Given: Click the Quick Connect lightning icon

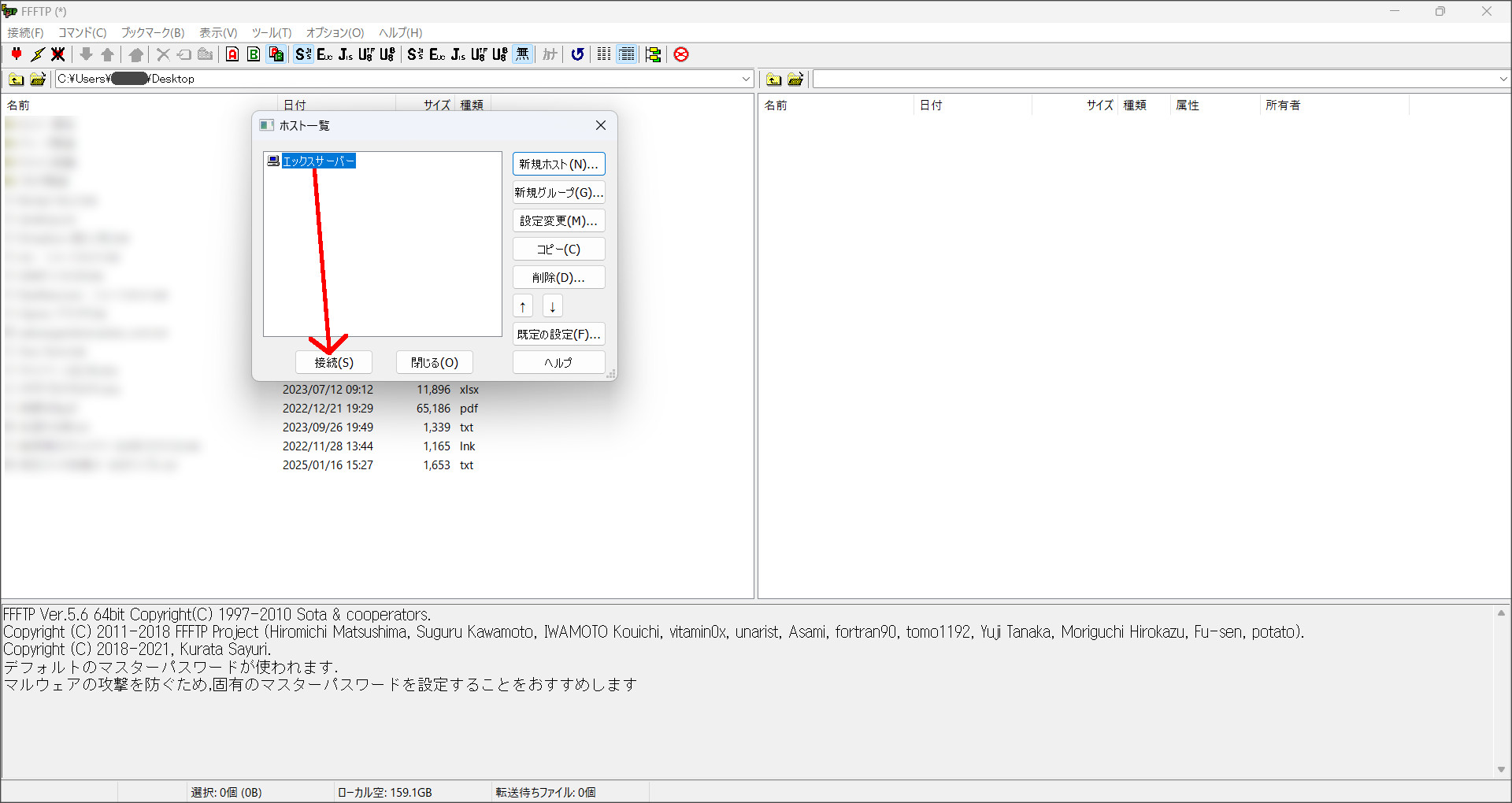Looking at the screenshot, I should point(38,54).
